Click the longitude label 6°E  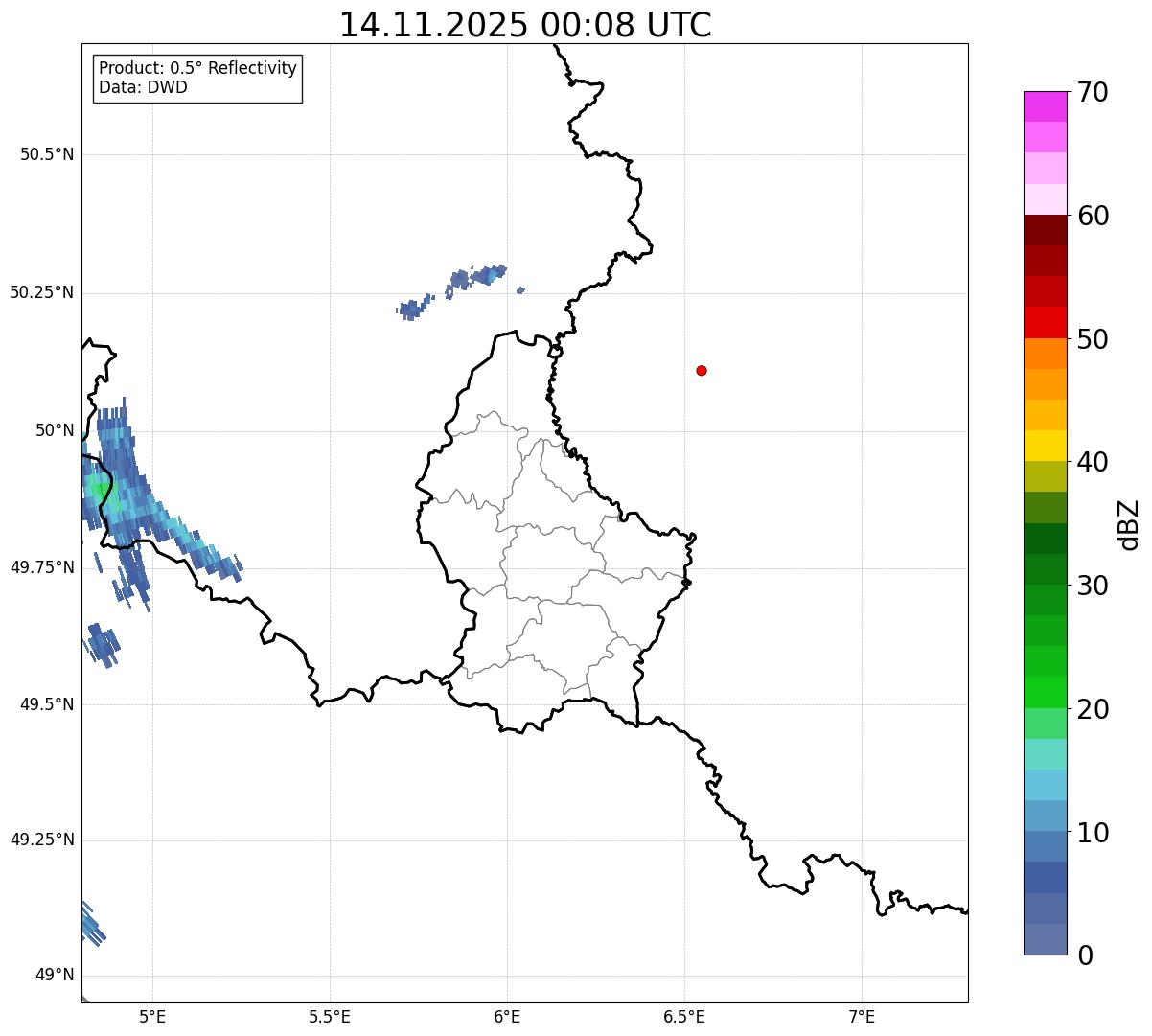pyautogui.click(x=507, y=1016)
